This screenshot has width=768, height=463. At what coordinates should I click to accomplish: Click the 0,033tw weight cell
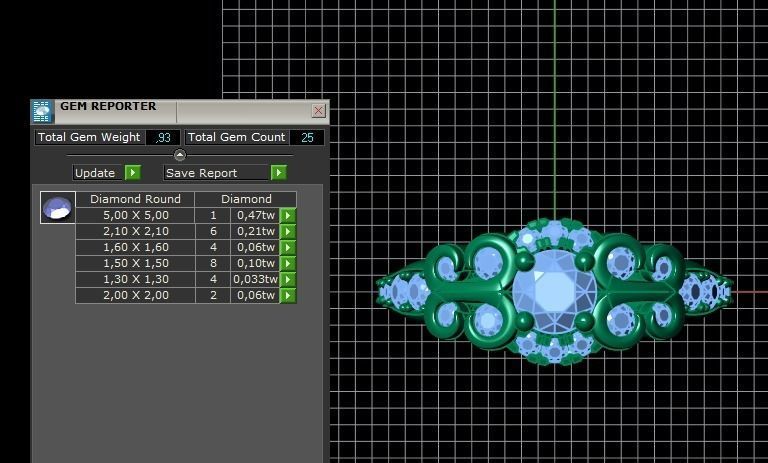255,279
